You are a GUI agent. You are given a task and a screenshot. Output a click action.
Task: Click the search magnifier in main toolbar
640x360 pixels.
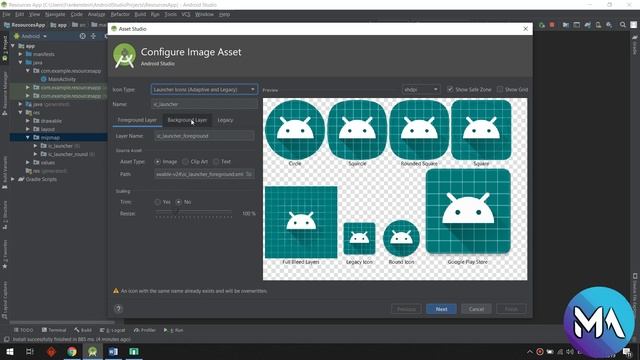pos(622,25)
